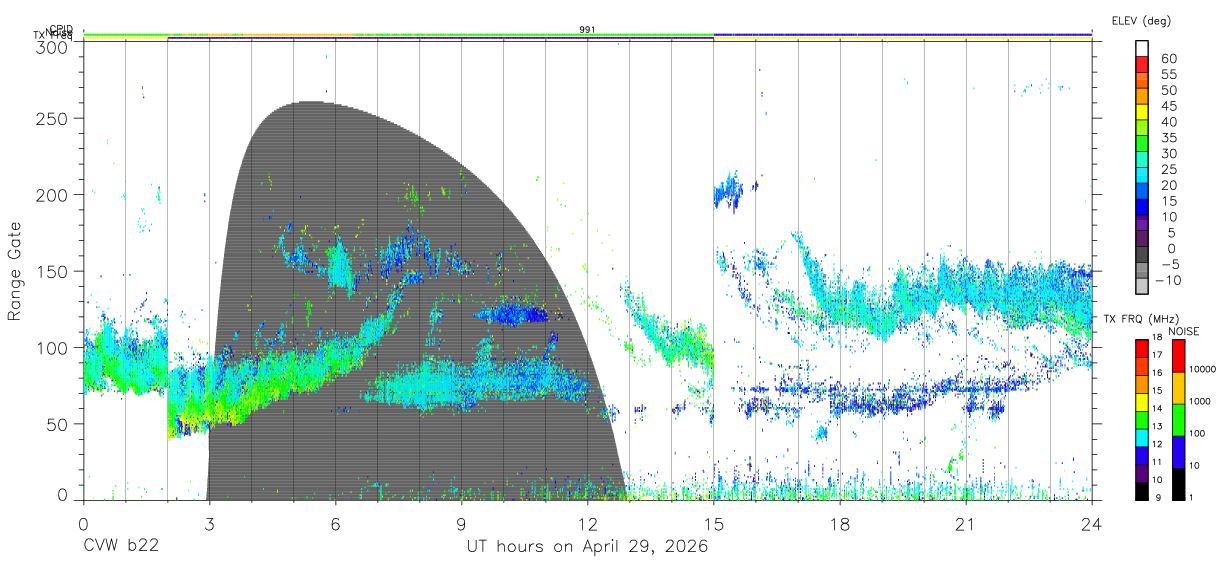
Task: Select the yellow TX FRQ swatch between 14 and 15
Action: point(1141,402)
